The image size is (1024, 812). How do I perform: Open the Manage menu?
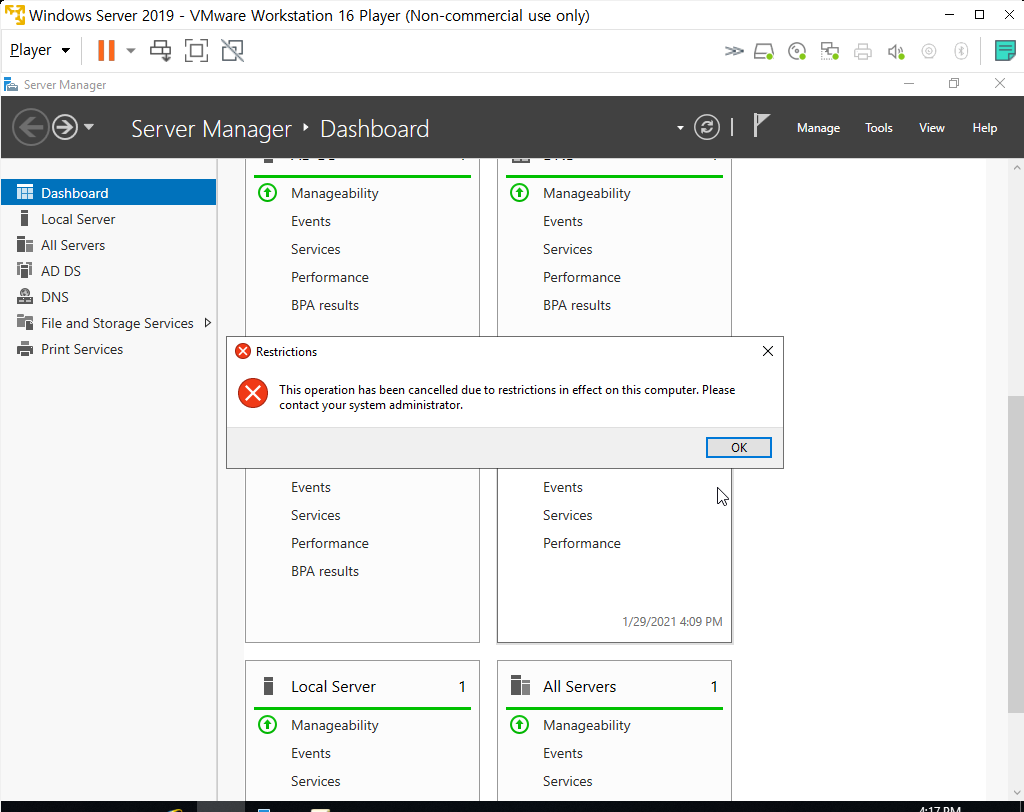818,128
